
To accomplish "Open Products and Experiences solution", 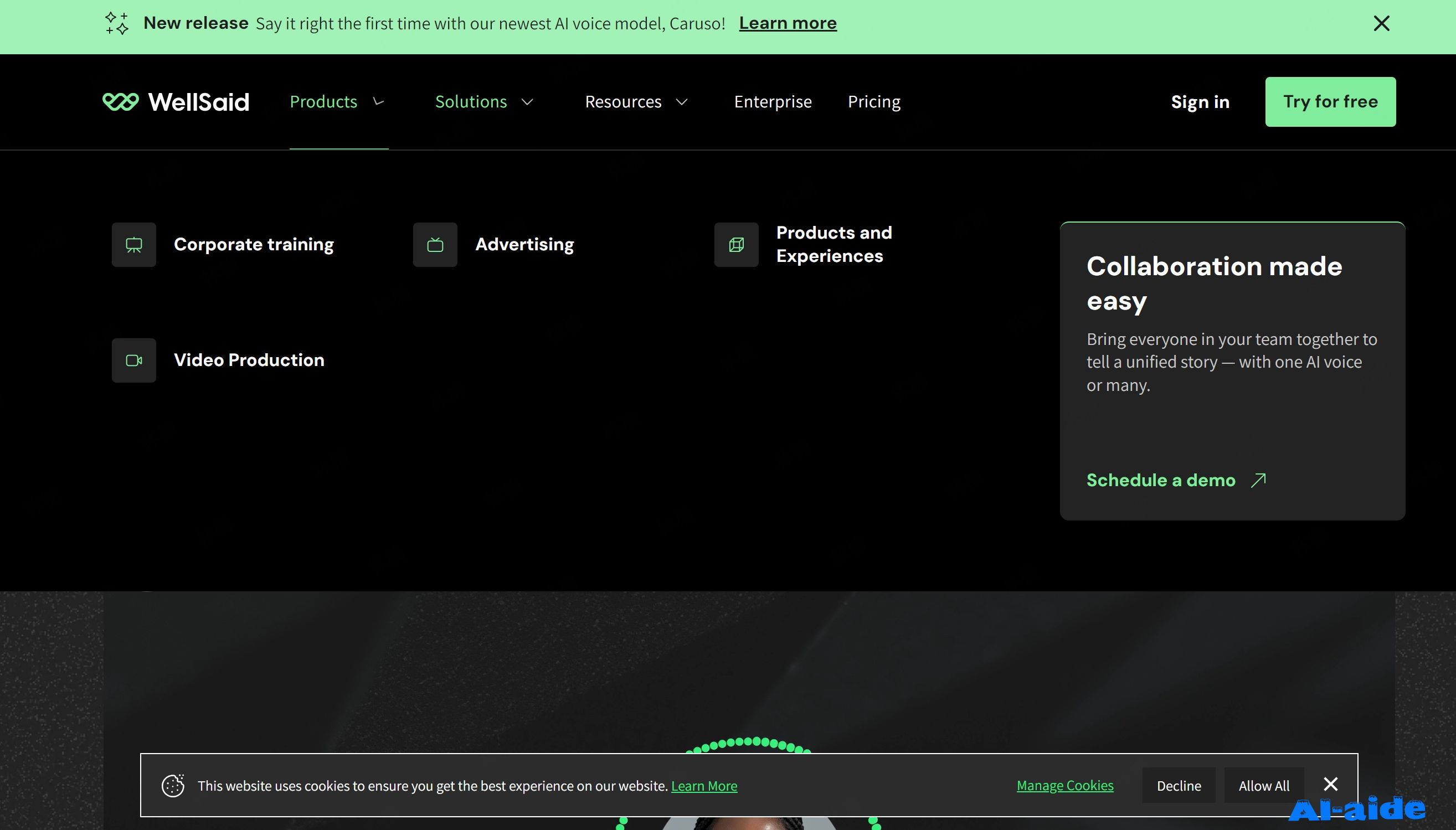I will (834, 245).
